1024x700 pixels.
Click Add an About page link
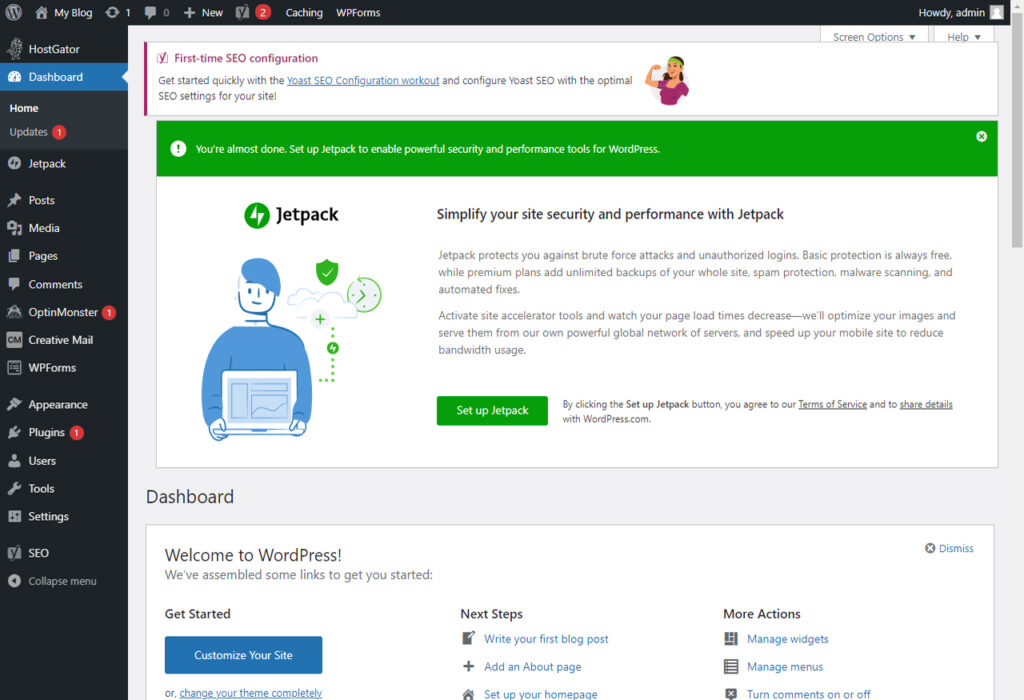tap(532, 667)
